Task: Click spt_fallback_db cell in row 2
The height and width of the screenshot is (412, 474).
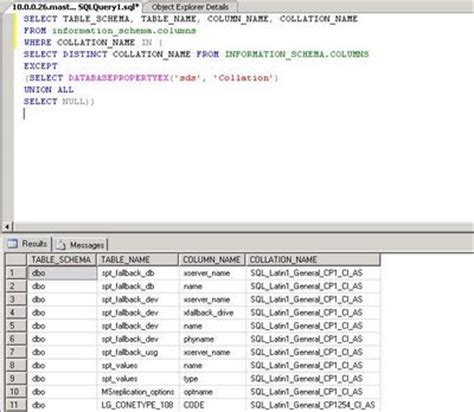Action: [138, 286]
